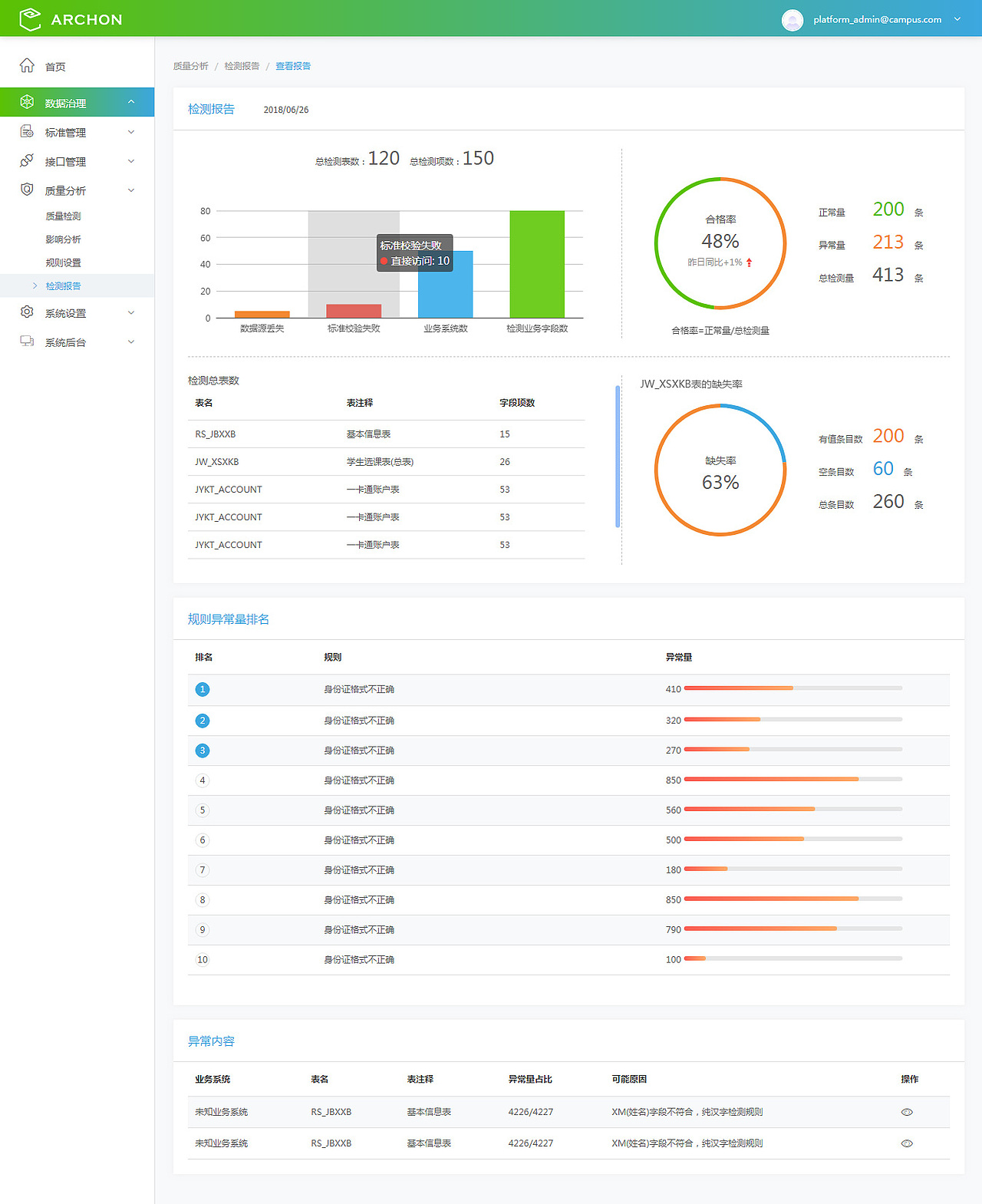Expand the 系统后台 chevron
The height and width of the screenshot is (1204, 982).
(131, 342)
